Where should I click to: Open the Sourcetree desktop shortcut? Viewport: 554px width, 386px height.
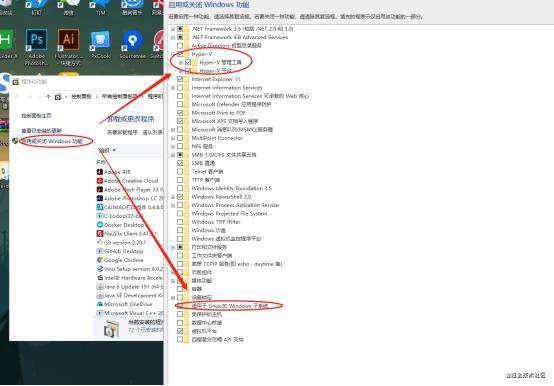pyautogui.click(x=132, y=44)
